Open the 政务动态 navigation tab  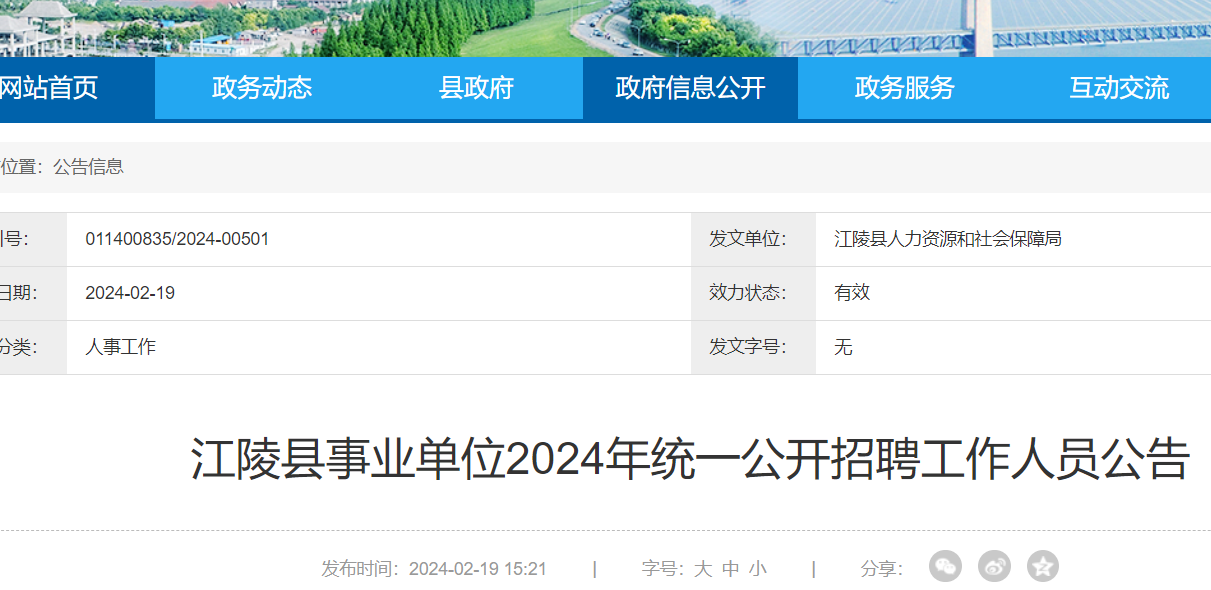[262, 88]
